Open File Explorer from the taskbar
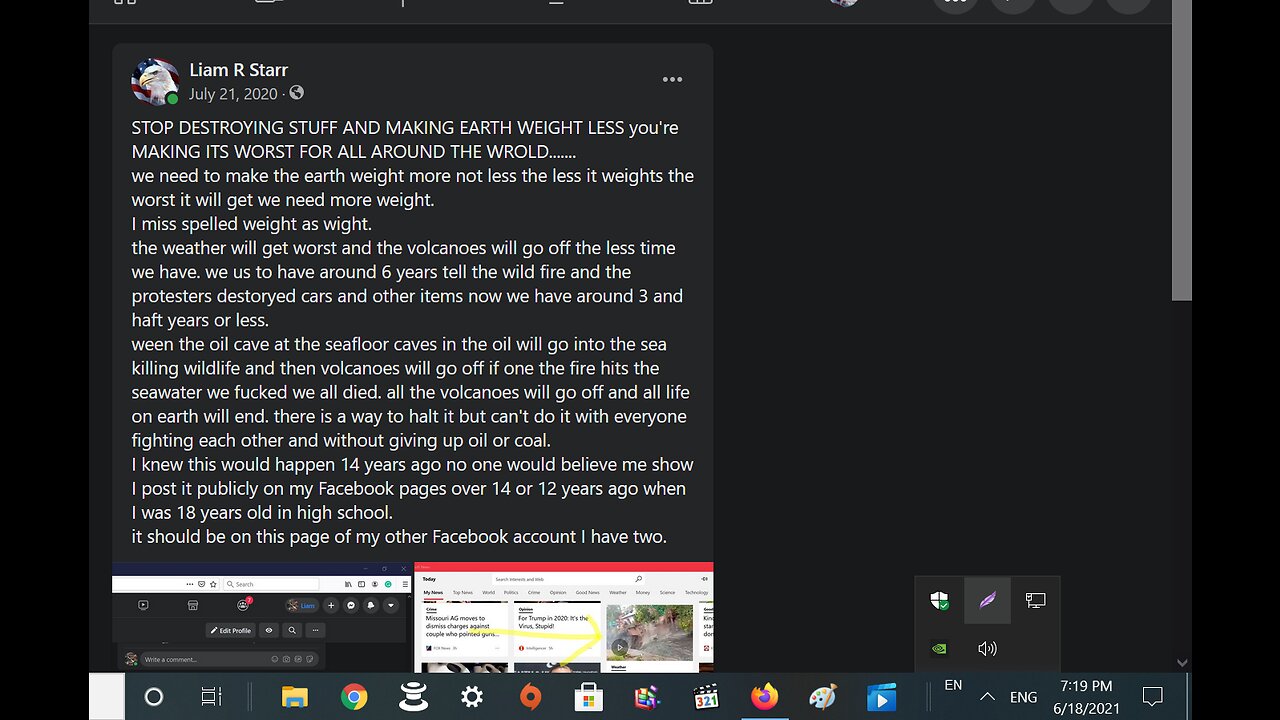Screen dimensions: 1280x720 [x=294, y=697]
